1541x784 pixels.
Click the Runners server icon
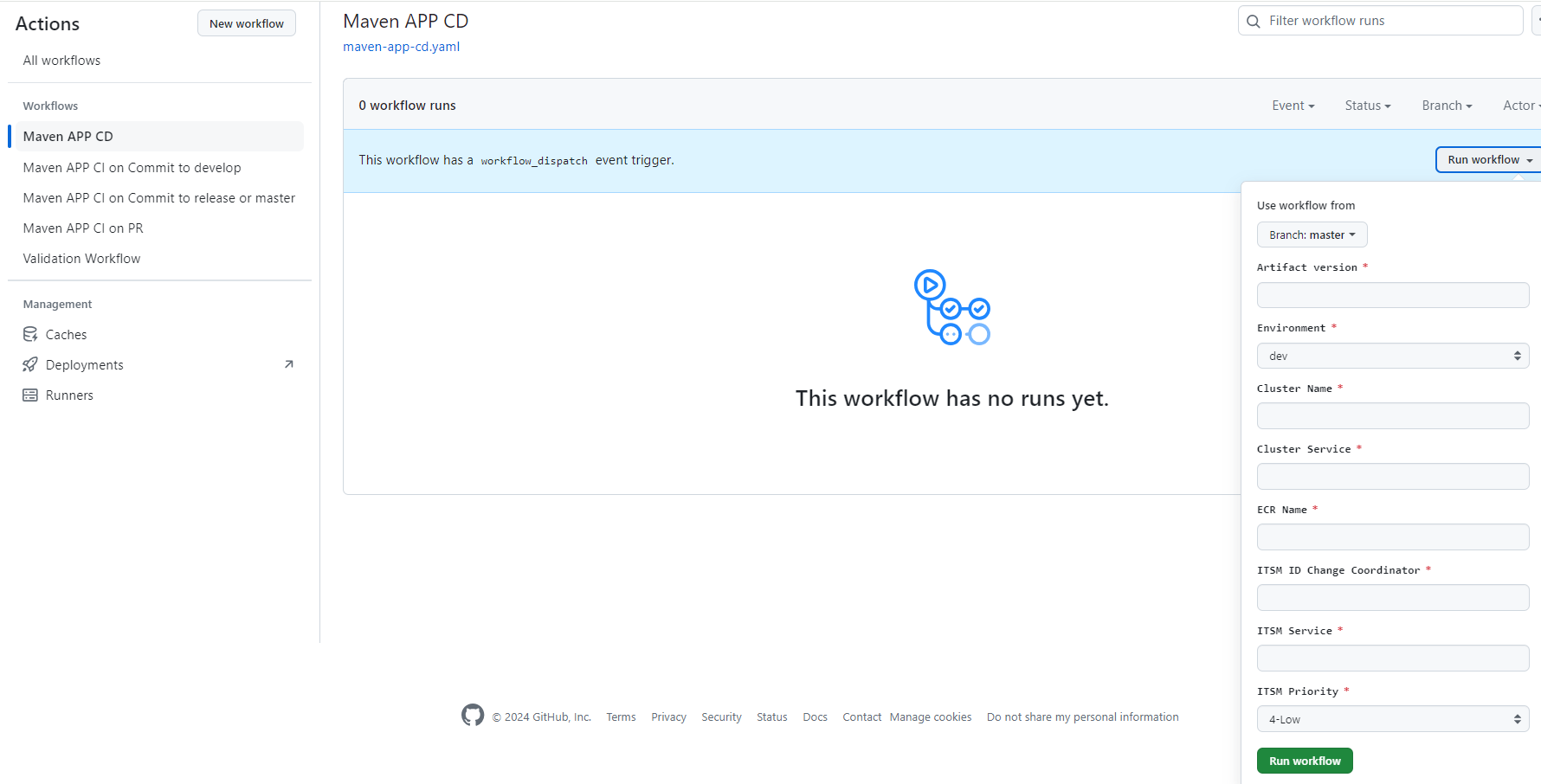coord(30,395)
